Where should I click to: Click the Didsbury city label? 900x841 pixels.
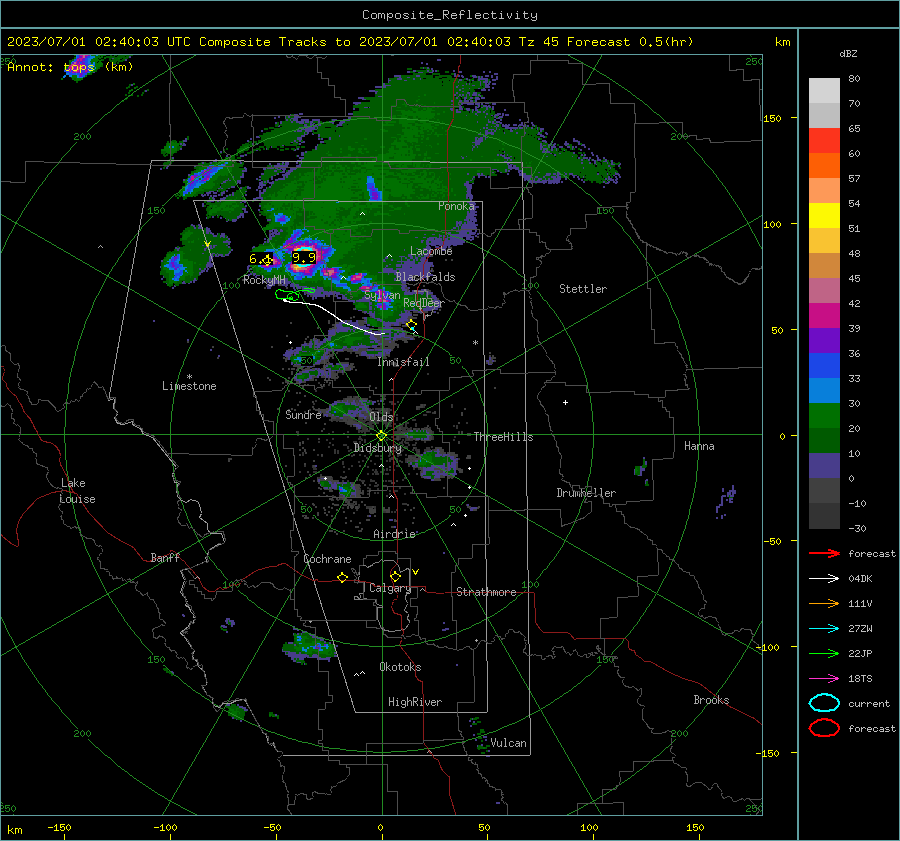378,448
